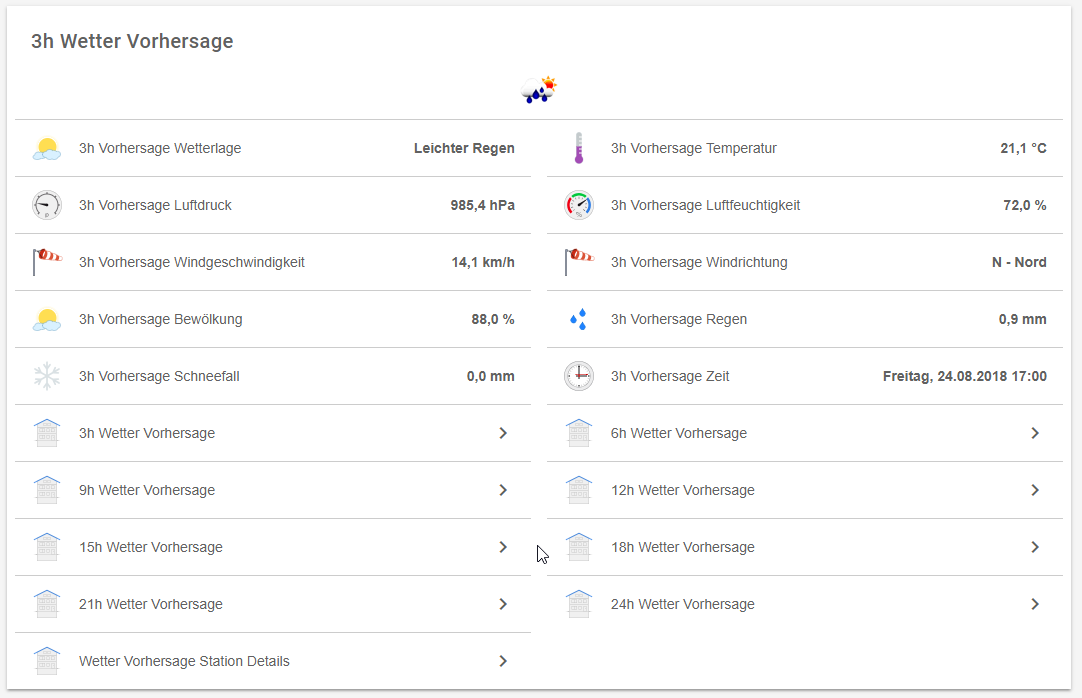Screen dimensions: 1082x698
Task: Click the sun-cloud Wetterlage icon
Action: pos(47,147)
